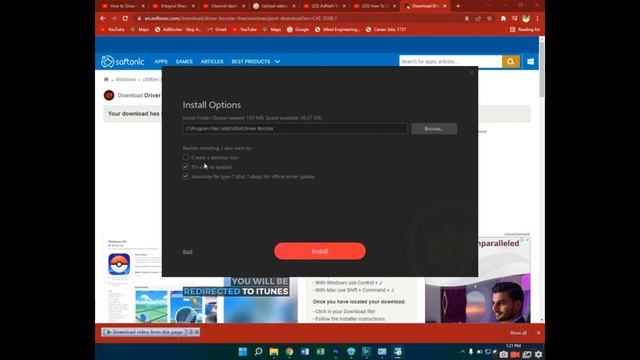Click the Softonic logo

[122, 61]
